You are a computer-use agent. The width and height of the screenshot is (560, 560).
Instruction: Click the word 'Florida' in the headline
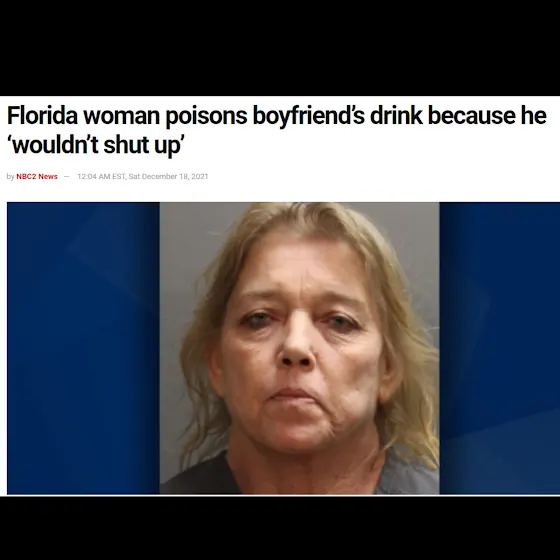pos(42,115)
